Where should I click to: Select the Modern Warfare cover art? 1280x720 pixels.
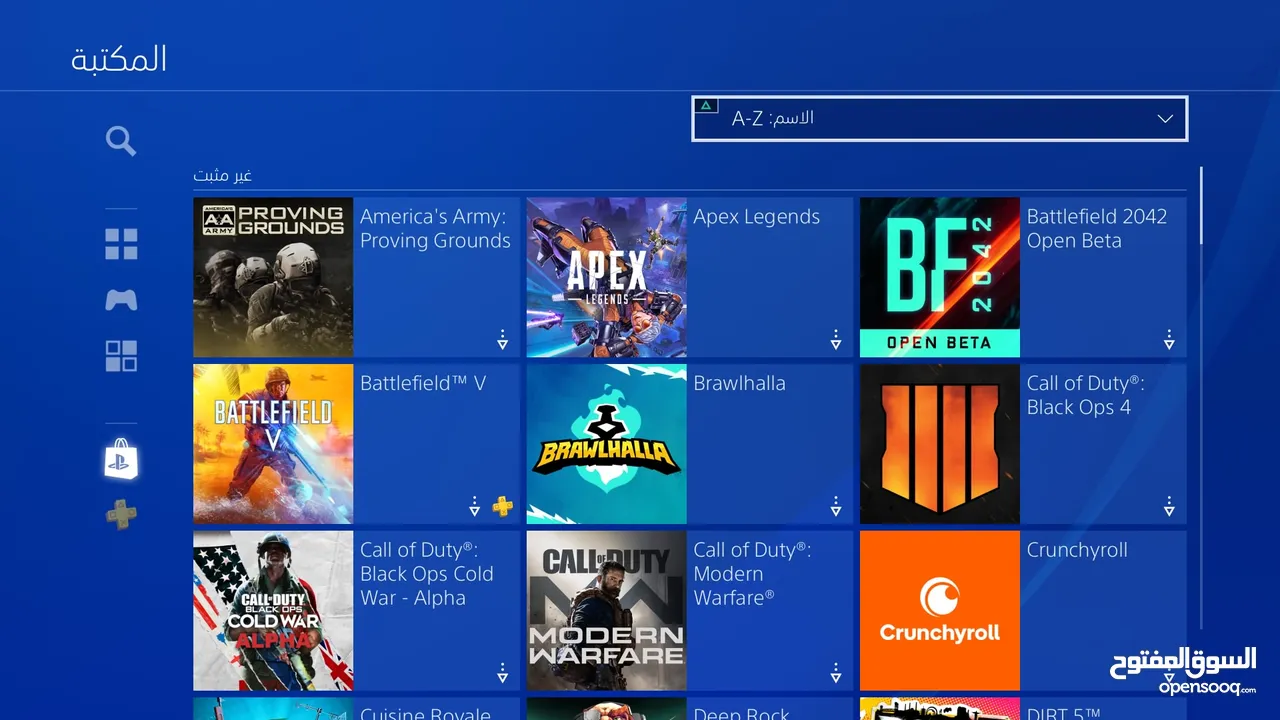coord(606,611)
